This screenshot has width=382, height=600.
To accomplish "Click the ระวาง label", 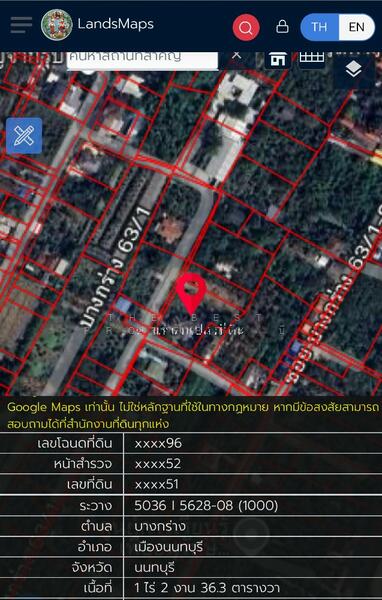I will [96, 506].
